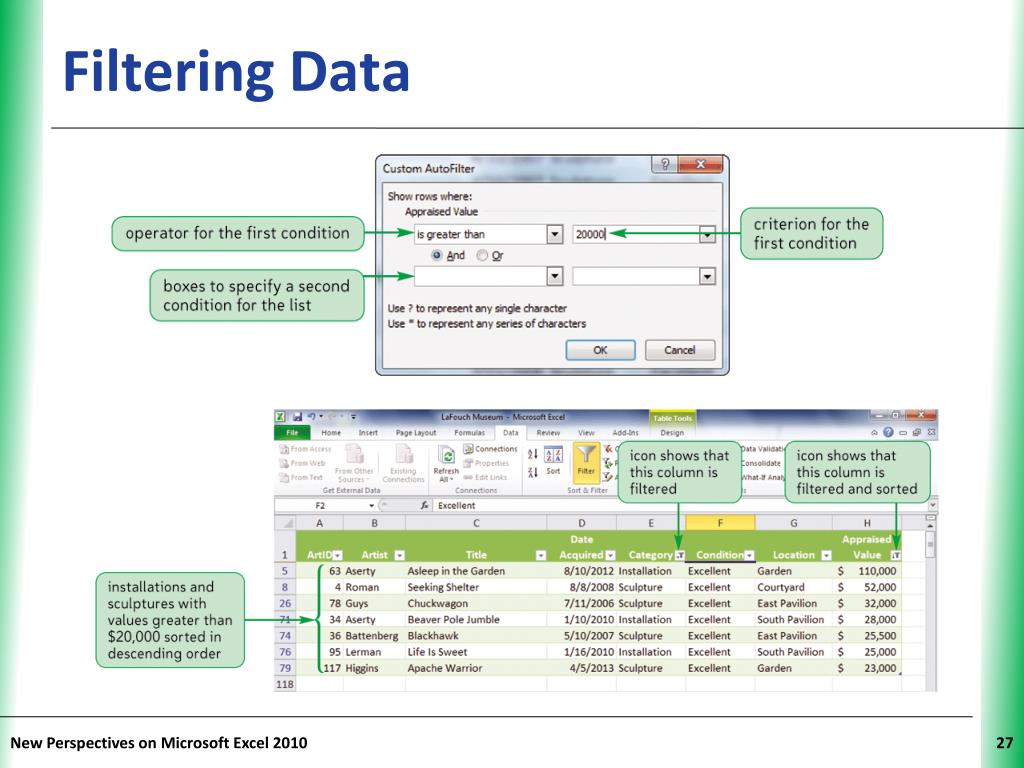This screenshot has height=768, width=1024.
Task: Select the And radio button
Action: pyautogui.click(x=437, y=256)
